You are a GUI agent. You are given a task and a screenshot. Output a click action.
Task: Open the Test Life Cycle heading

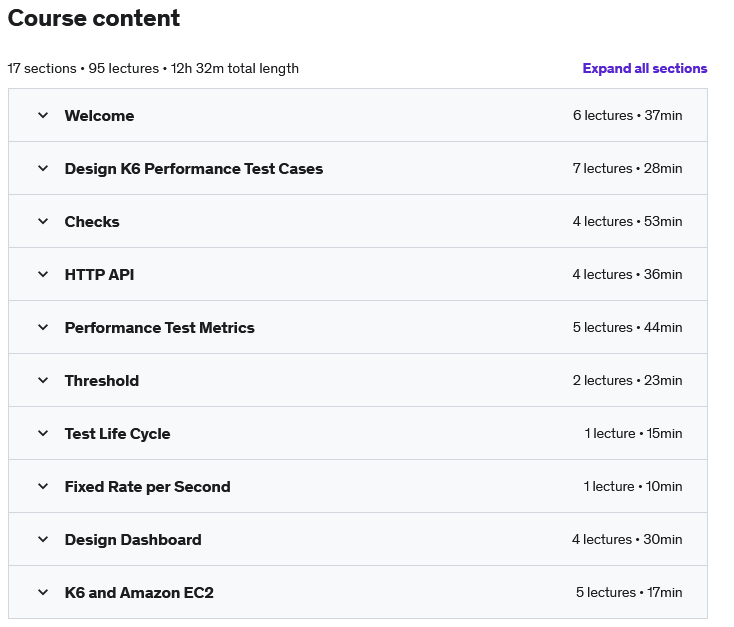coord(117,434)
